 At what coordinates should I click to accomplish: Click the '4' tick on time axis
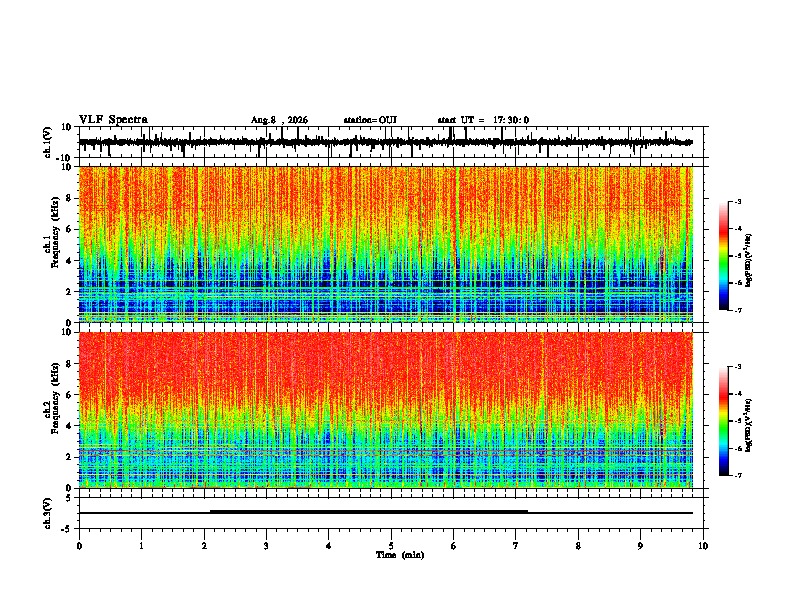pos(329,546)
